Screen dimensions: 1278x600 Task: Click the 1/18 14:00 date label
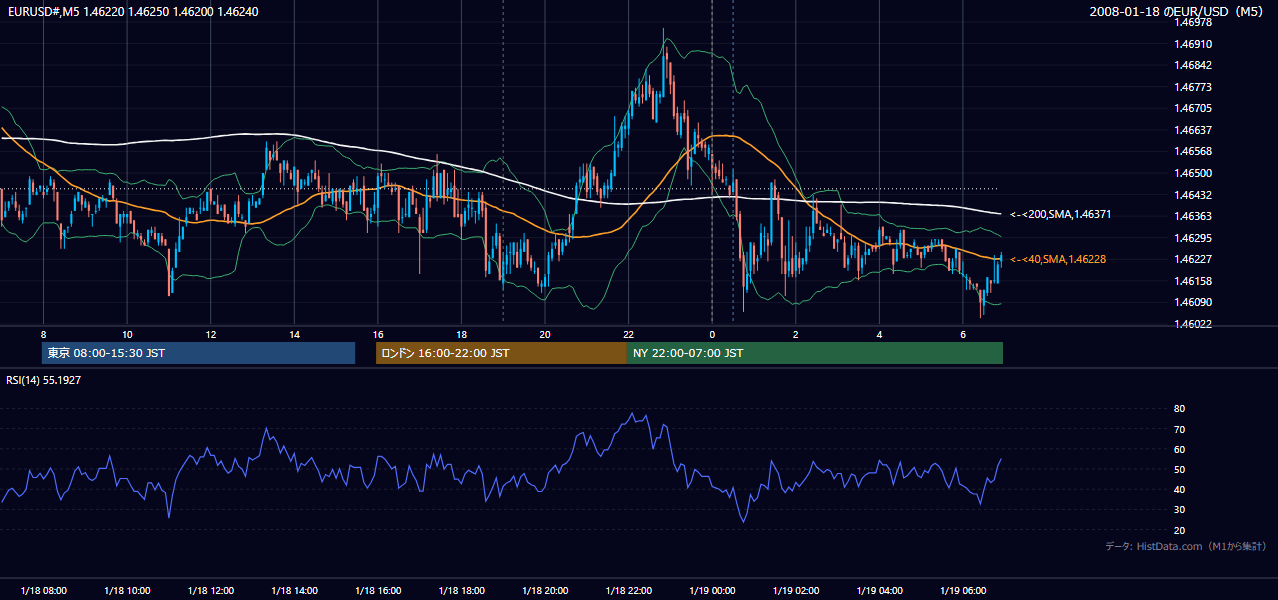point(294,590)
